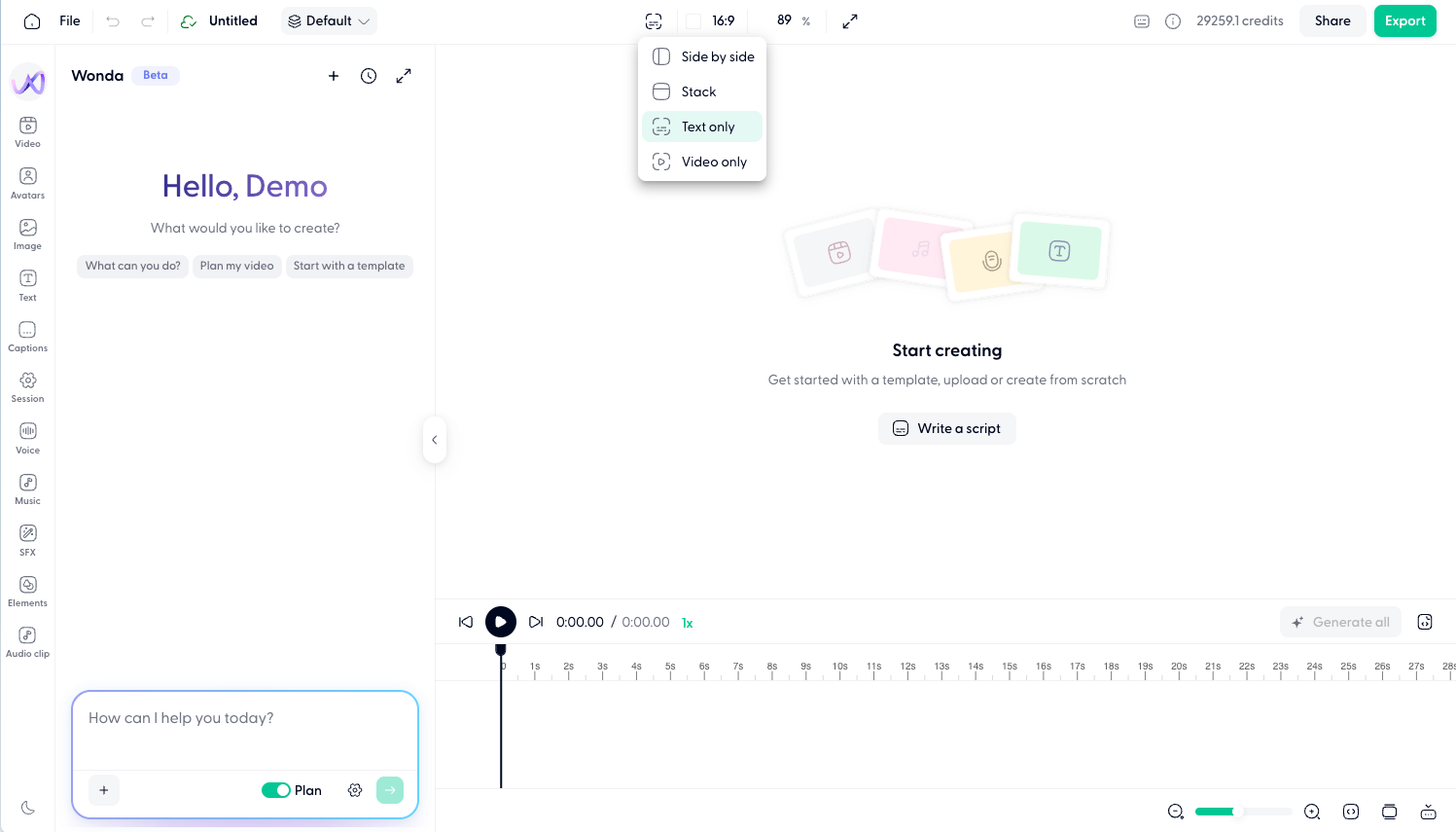Click Write a script button
This screenshot has height=832, width=1456.
pyautogui.click(x=946, y=428)
